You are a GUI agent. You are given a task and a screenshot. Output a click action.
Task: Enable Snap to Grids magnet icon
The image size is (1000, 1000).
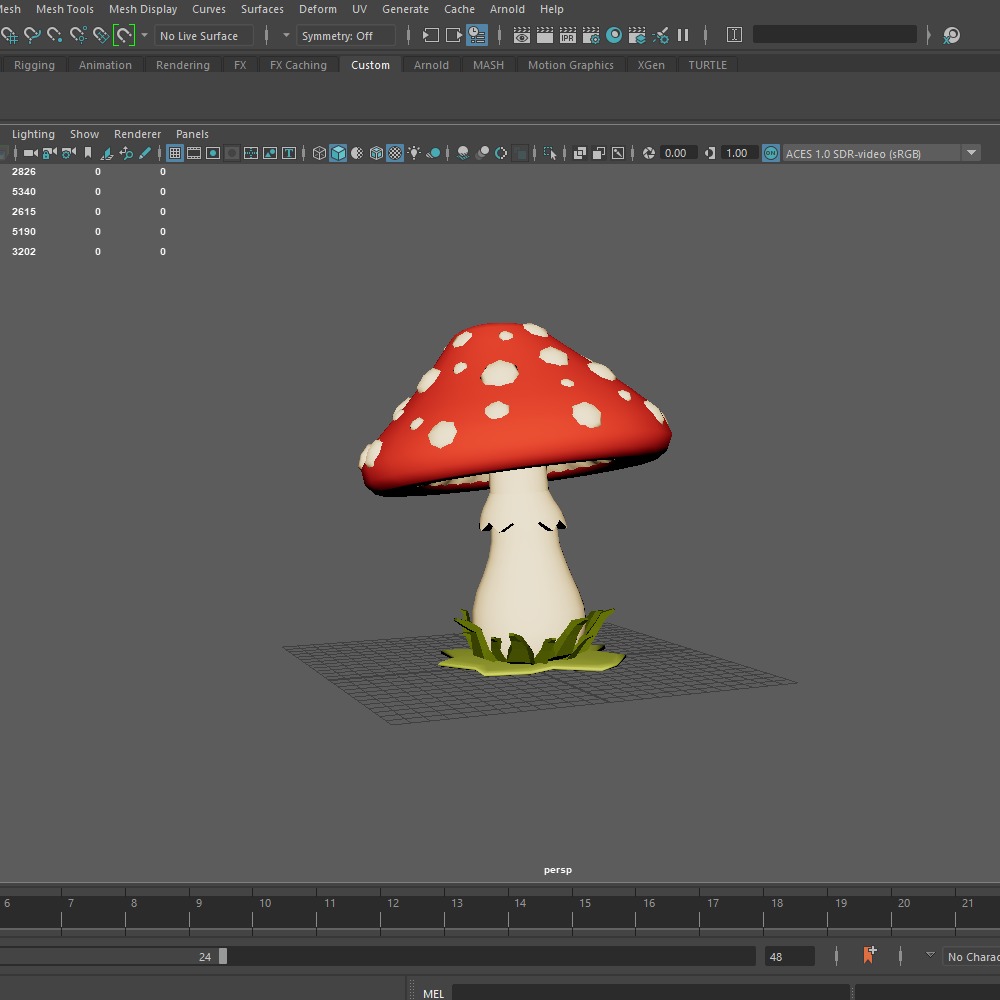pyautogui.click(x=10, y=35)
